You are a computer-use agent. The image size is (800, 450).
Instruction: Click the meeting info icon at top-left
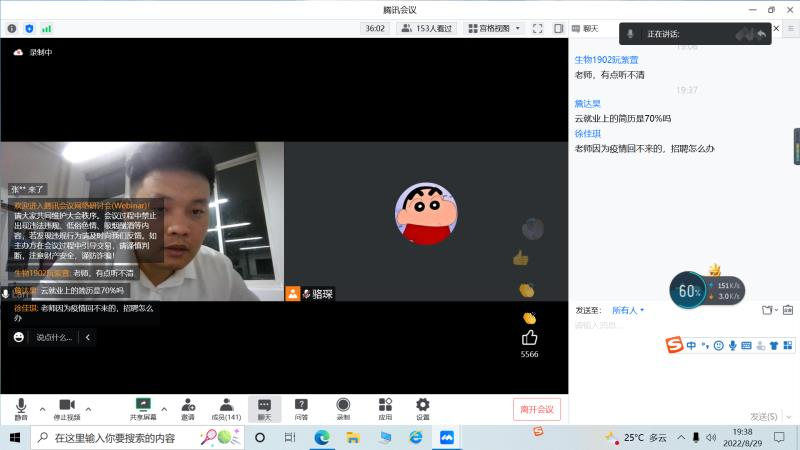coord(13,28)
